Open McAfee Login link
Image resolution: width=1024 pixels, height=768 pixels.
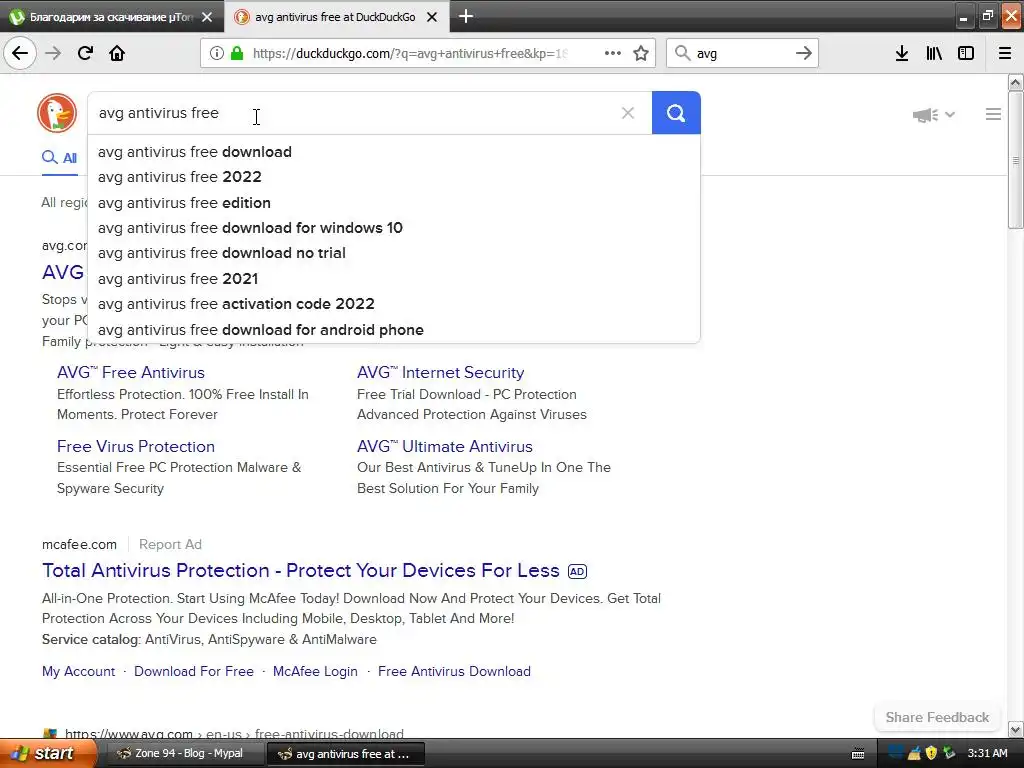(x=315, y=671)
